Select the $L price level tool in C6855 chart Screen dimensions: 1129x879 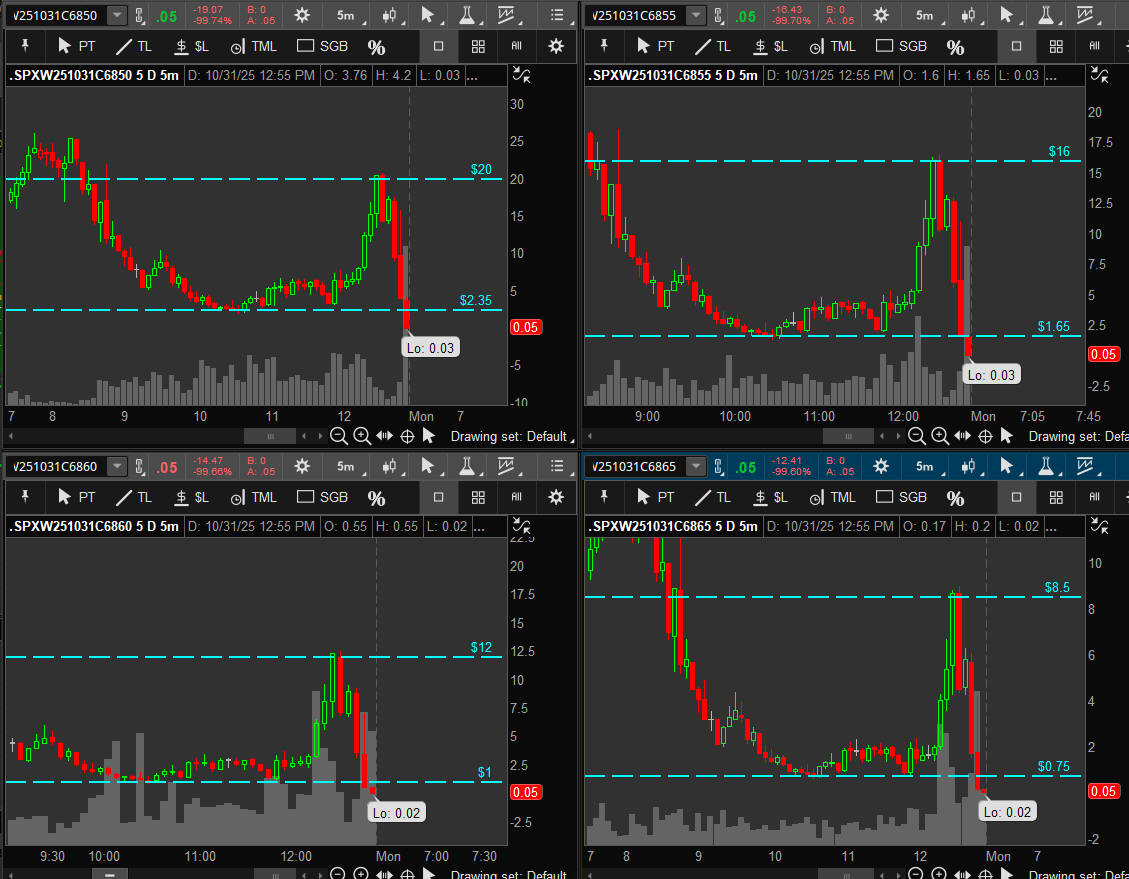tap(769, 47)
